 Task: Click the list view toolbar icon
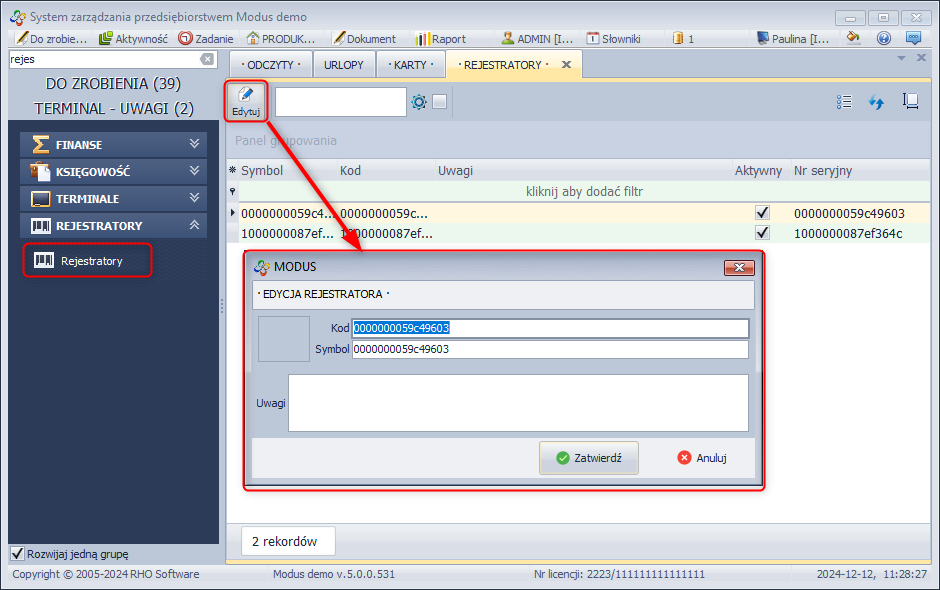[x=844, y=102]
